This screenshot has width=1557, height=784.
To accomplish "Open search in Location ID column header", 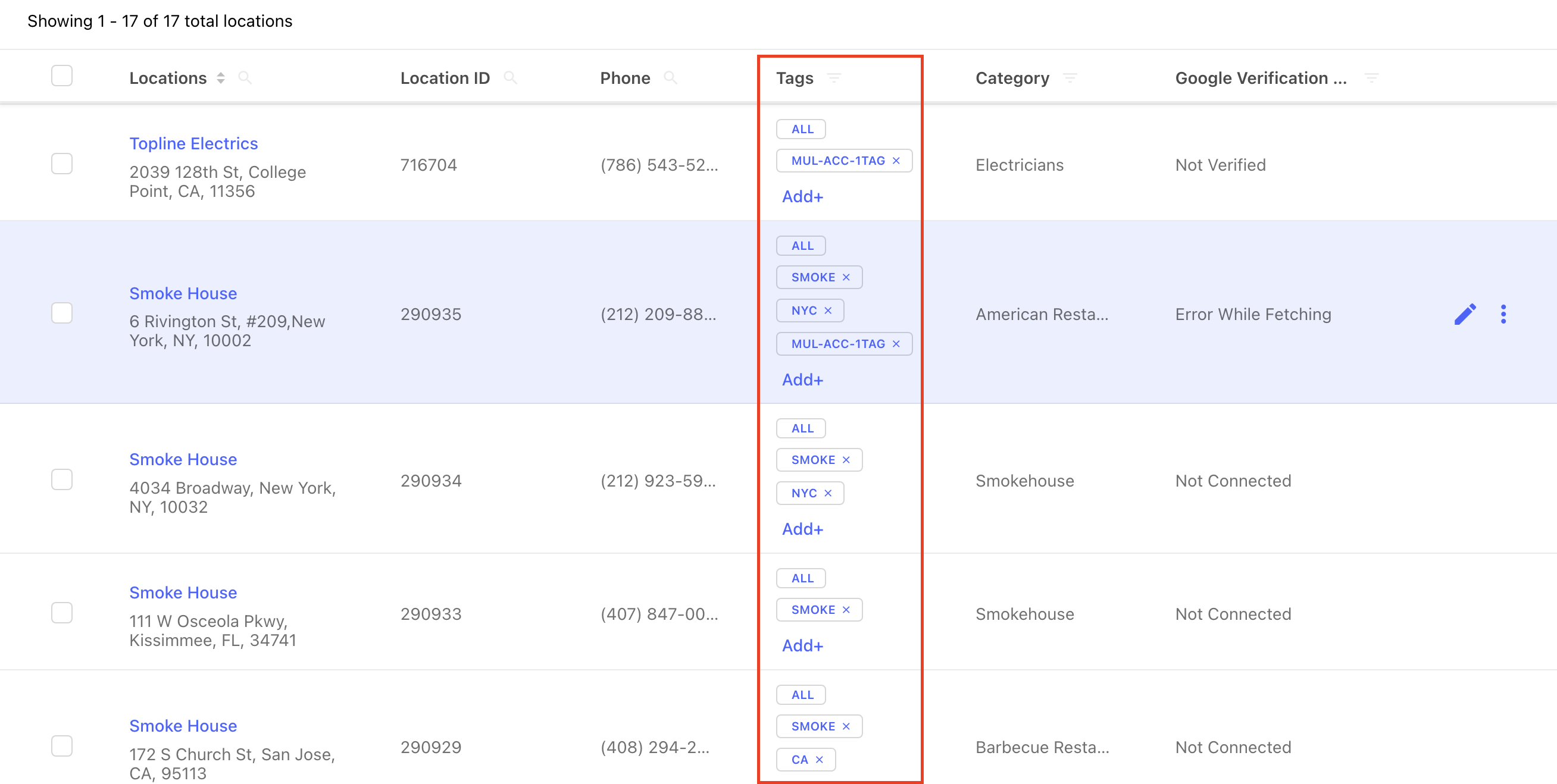I will coord(510,78).
